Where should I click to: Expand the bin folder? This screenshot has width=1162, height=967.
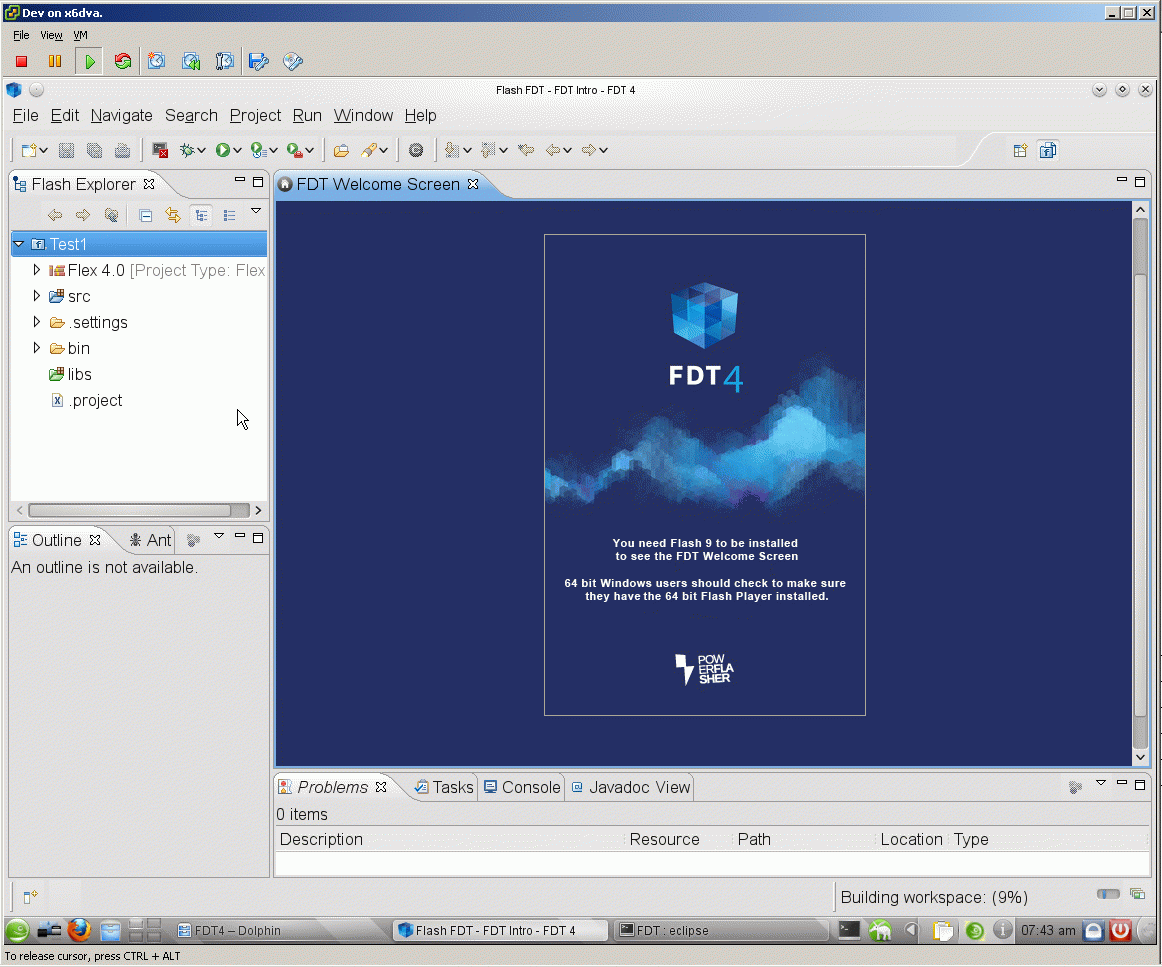coord(36,348)
